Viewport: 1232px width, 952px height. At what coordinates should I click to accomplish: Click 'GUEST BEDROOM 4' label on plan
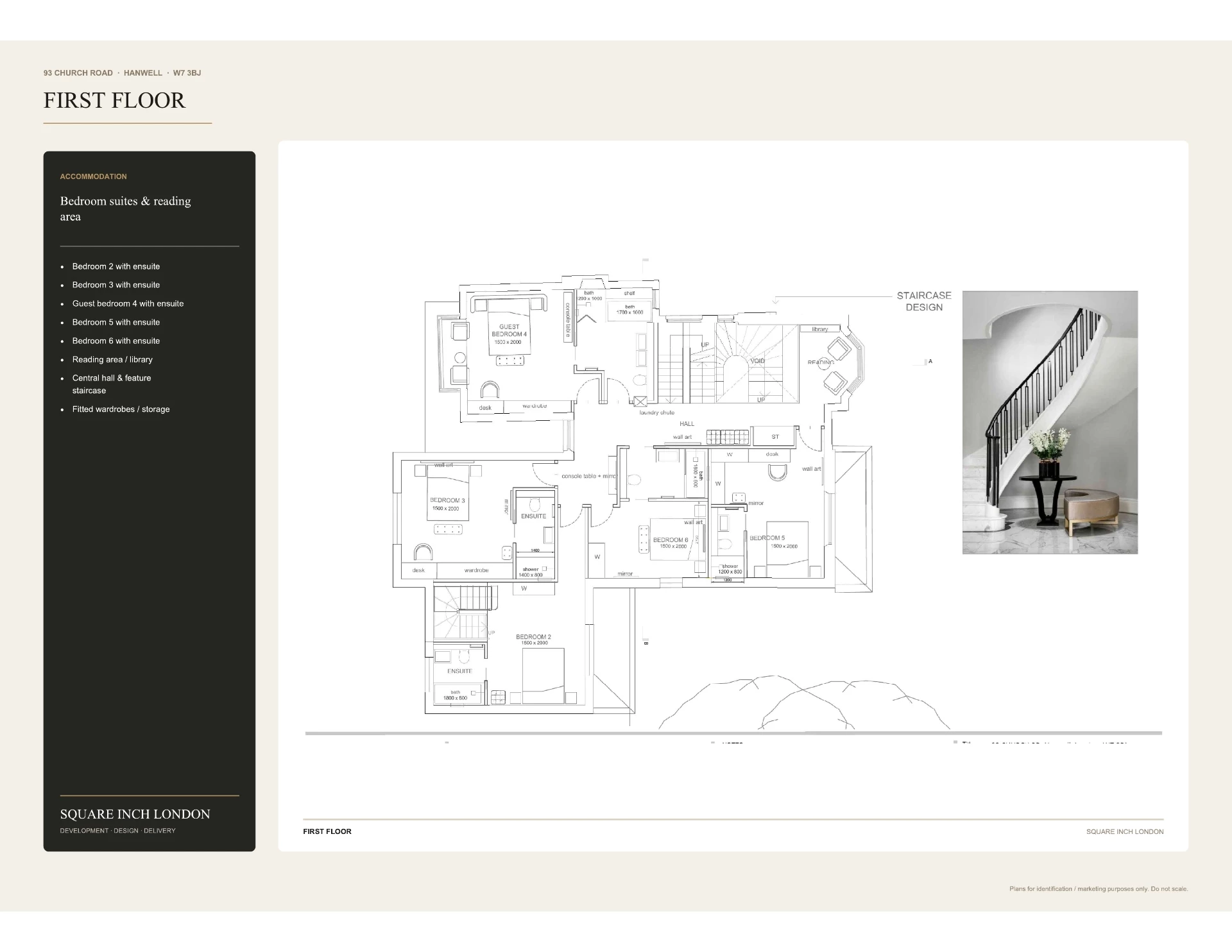509,330
